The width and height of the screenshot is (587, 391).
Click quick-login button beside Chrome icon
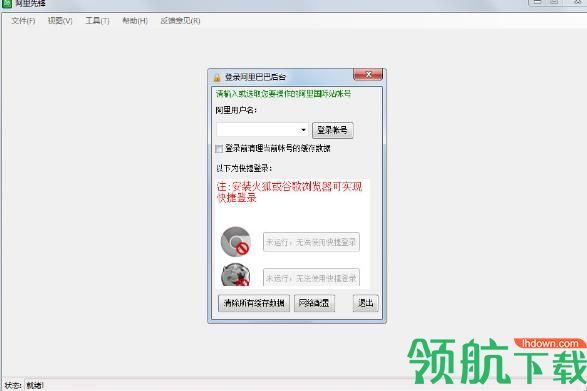click(311, 242)
